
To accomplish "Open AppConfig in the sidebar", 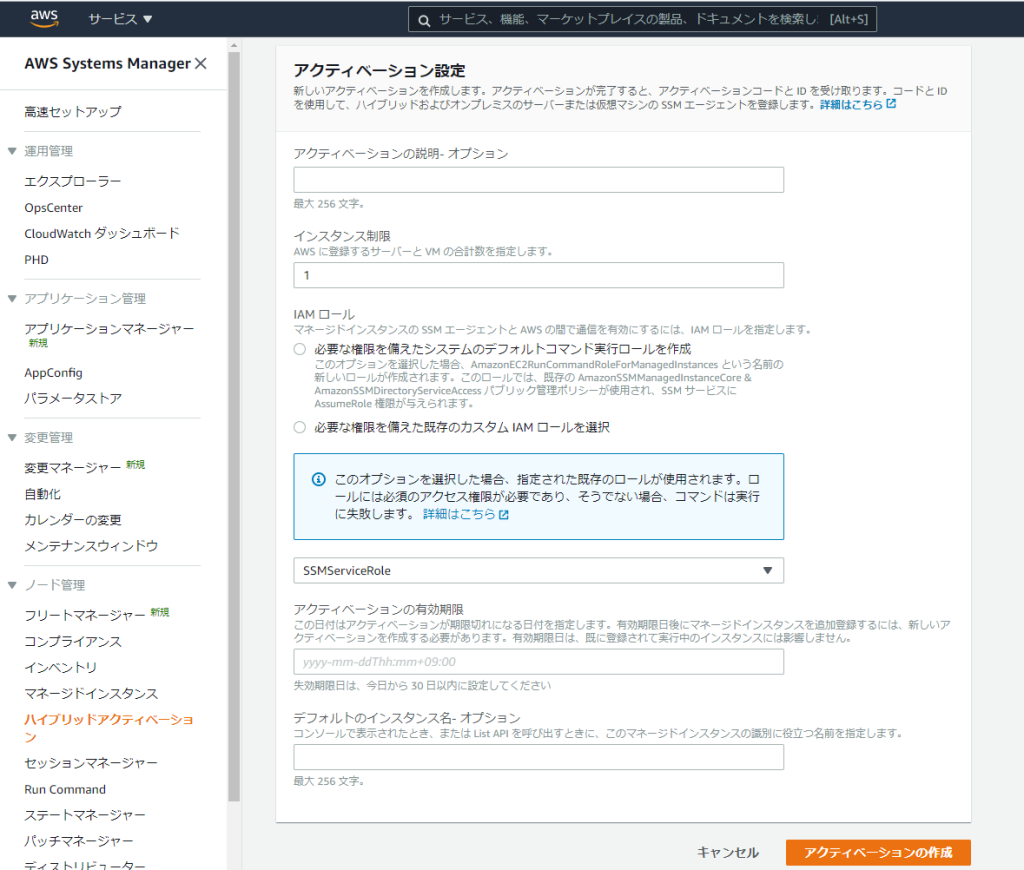I will [54, 373].
